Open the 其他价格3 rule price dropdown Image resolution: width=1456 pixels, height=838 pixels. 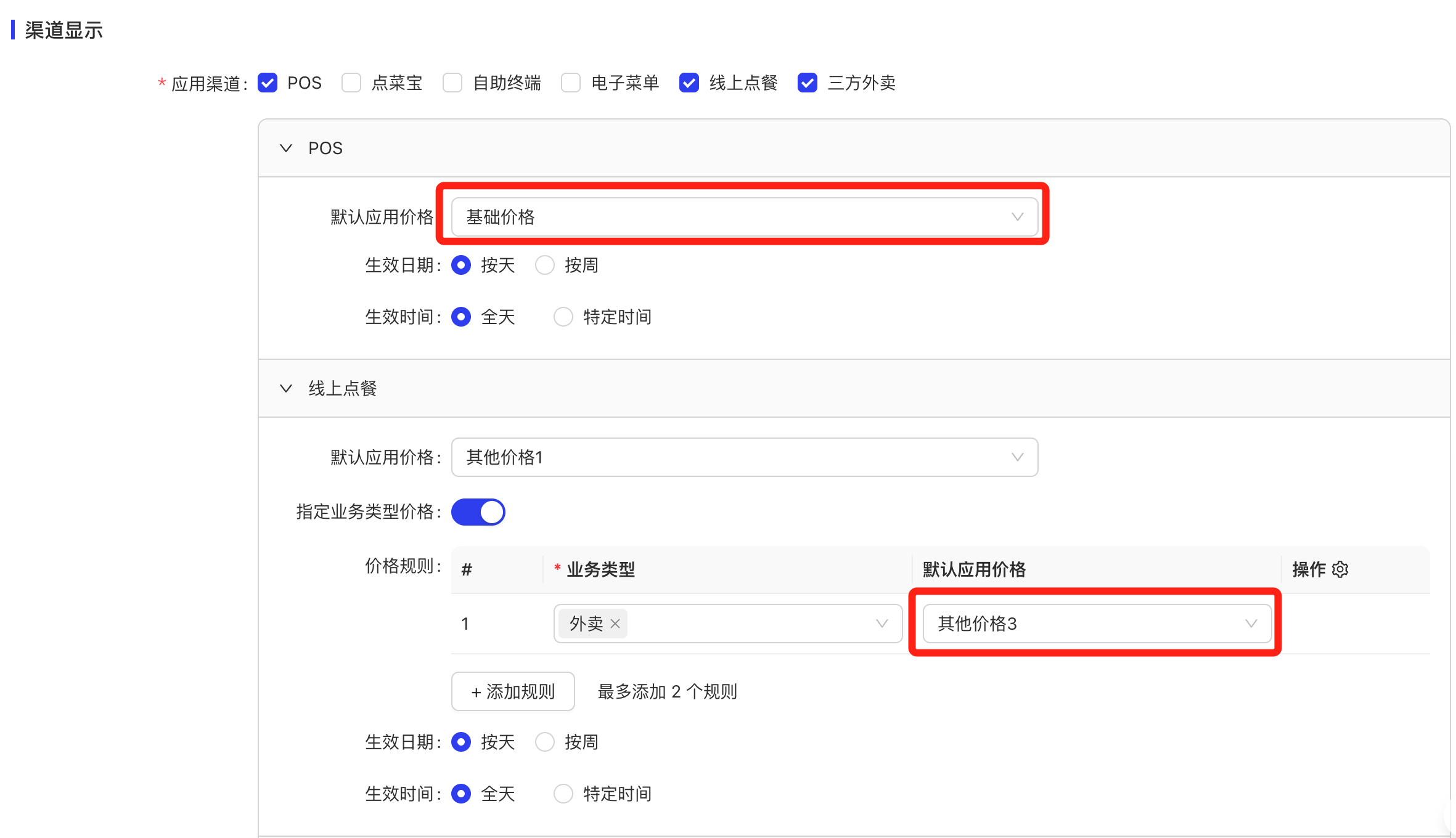click(1097, 624)
